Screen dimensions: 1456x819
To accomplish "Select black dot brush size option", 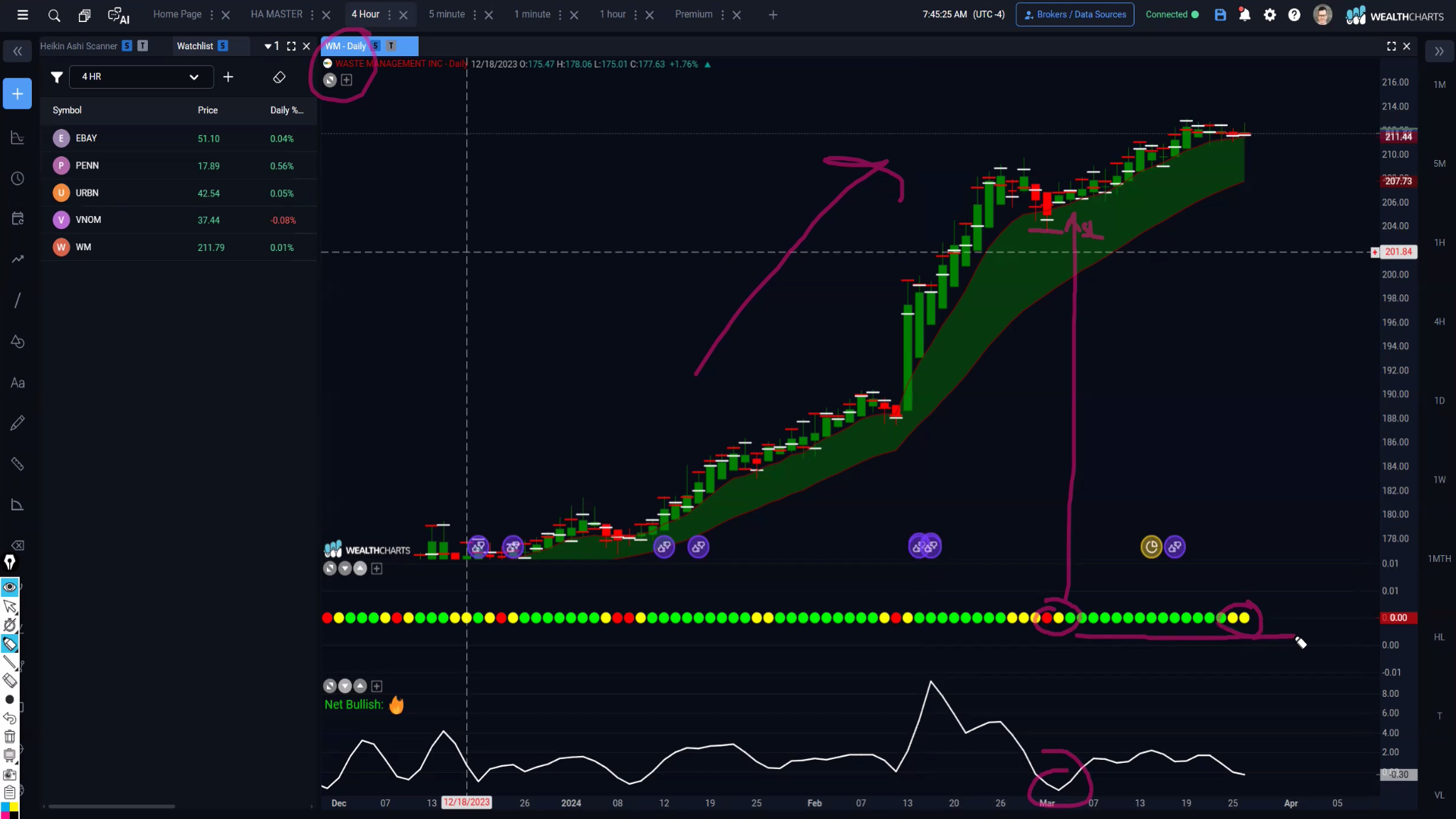I will pos(10,699).
